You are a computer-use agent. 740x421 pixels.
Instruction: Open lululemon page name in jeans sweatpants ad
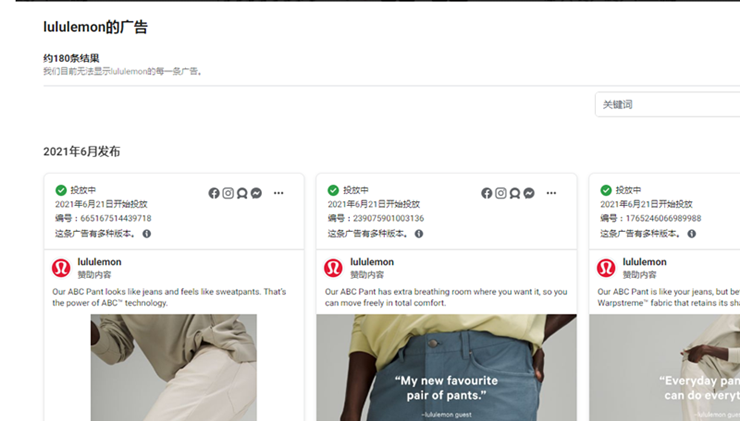pos(100,262)
